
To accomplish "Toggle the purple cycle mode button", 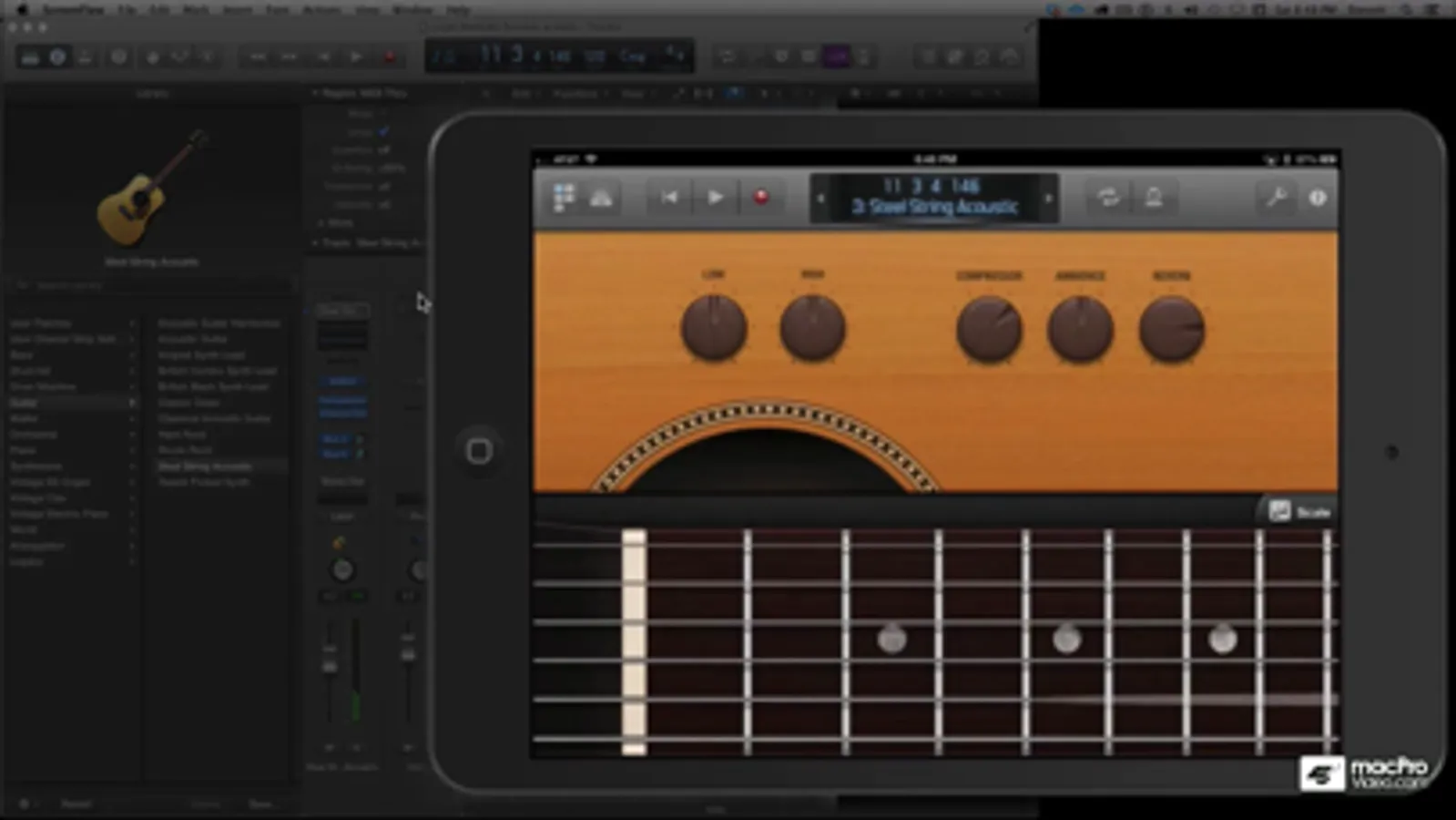I will coord(836,56).
